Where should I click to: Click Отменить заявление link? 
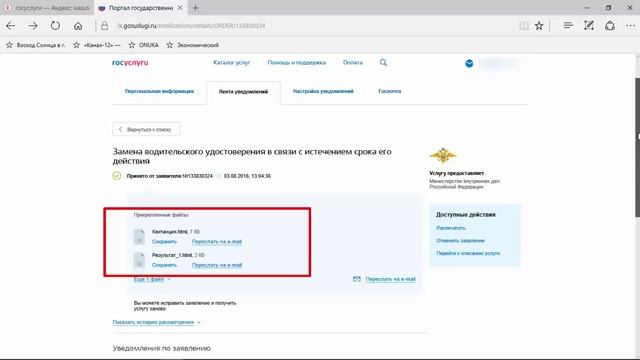point(460,241)
